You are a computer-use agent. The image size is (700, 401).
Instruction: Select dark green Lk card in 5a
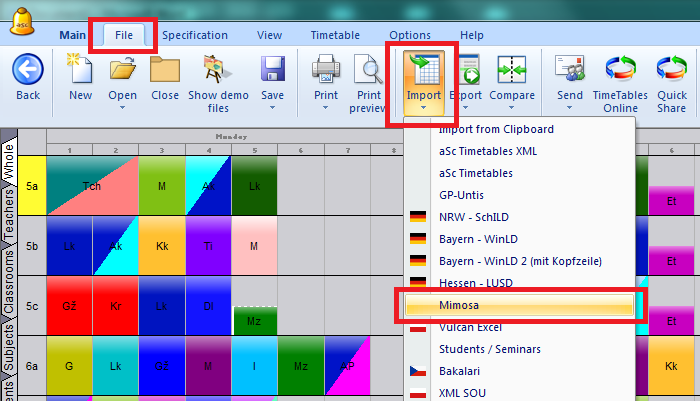pos(254,186)
